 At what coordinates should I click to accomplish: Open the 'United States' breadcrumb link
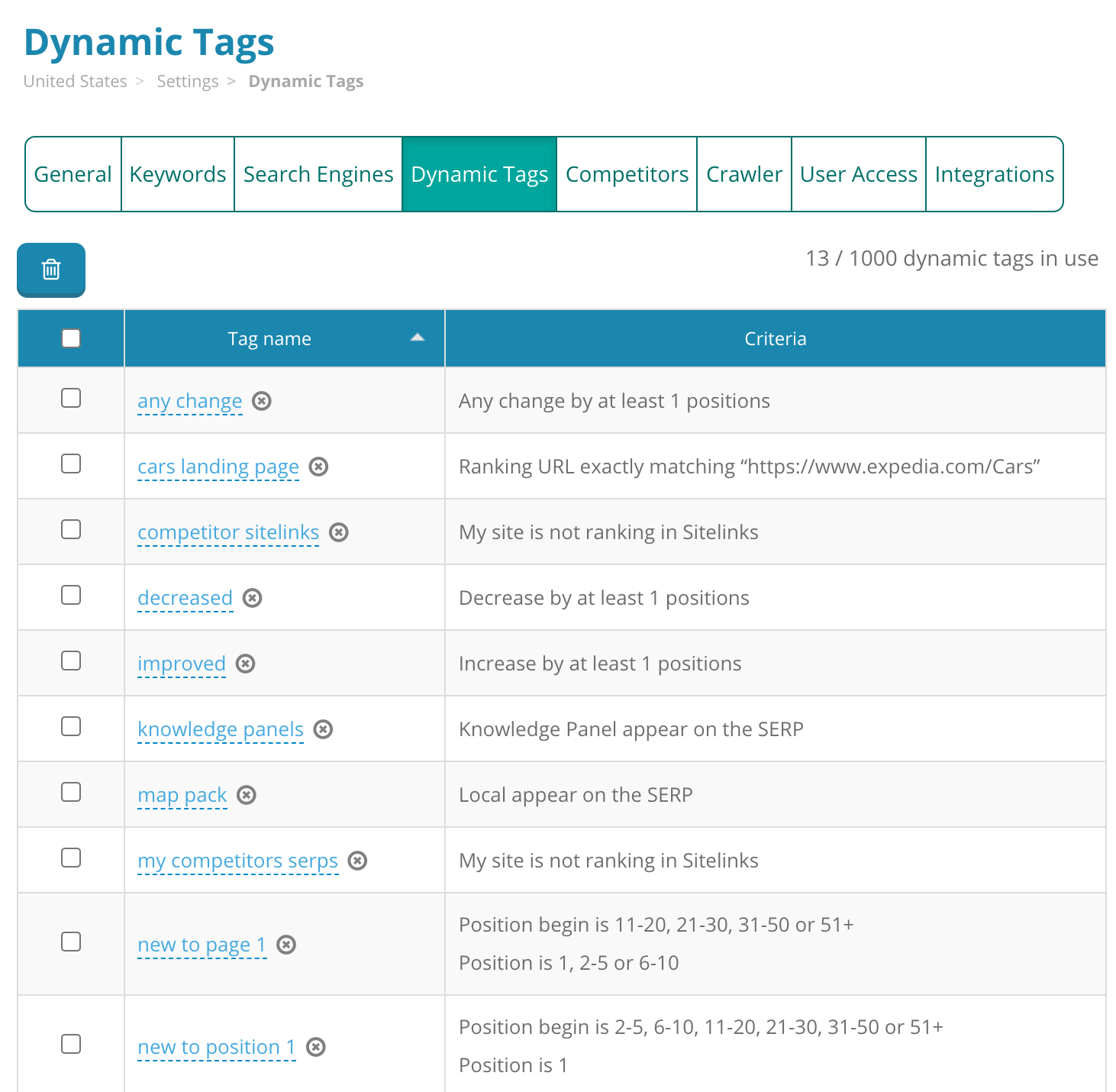[75, 81]
